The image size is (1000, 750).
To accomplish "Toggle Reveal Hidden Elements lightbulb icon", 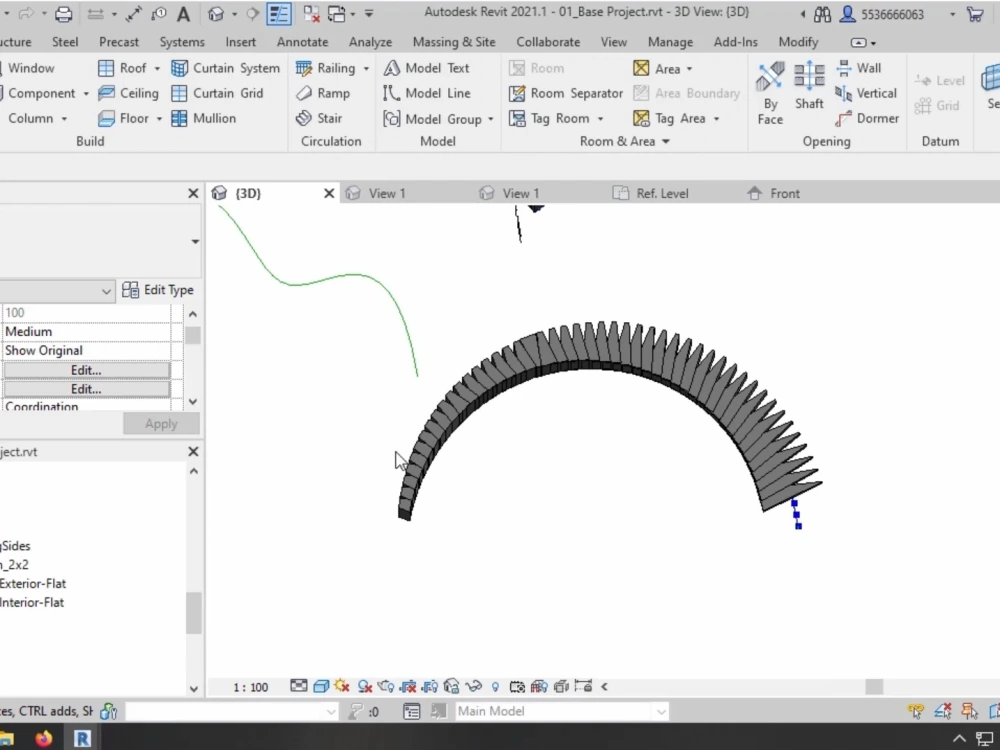I will tap(495, 687).
